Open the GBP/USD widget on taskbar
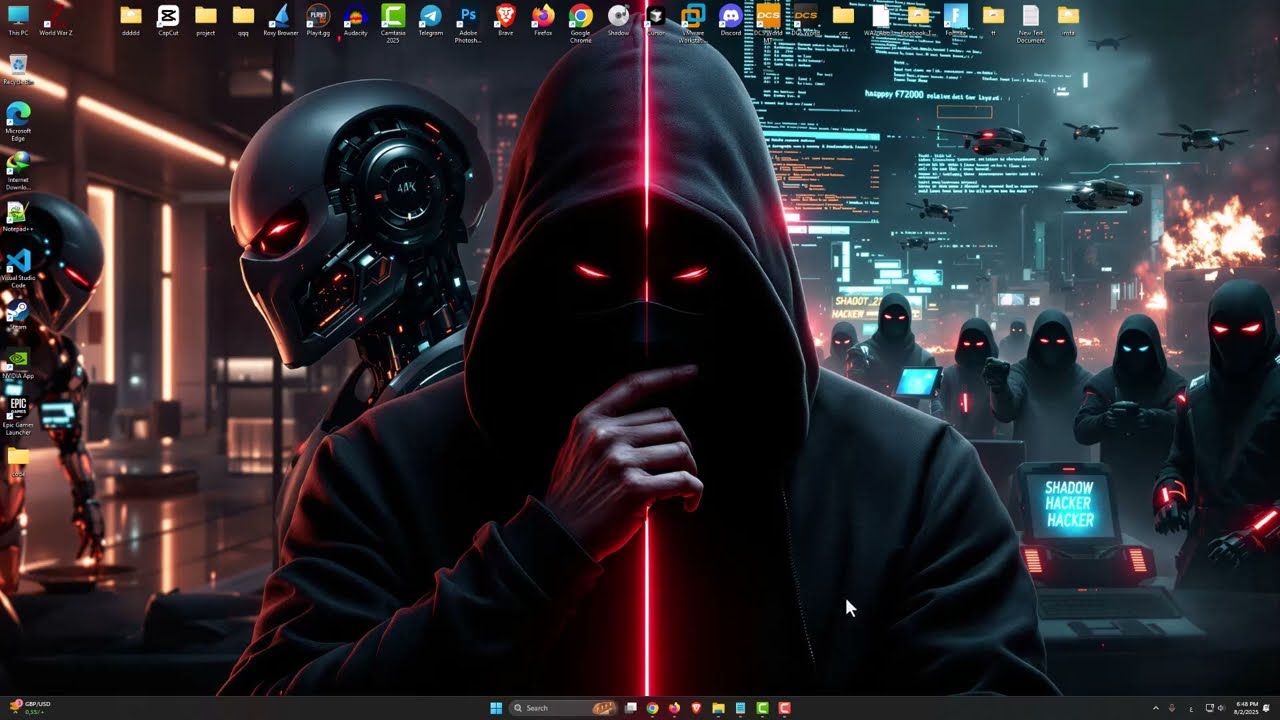 coord(30,708)
